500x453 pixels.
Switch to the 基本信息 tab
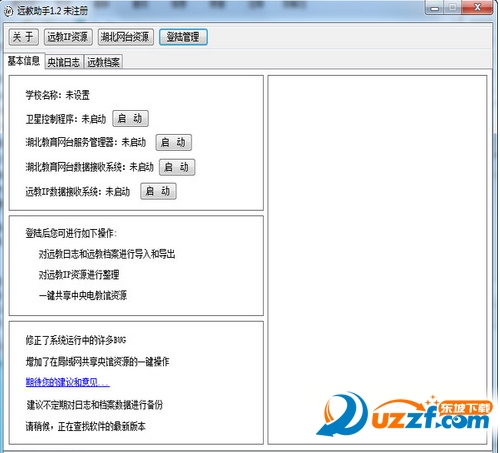[24, 61]
